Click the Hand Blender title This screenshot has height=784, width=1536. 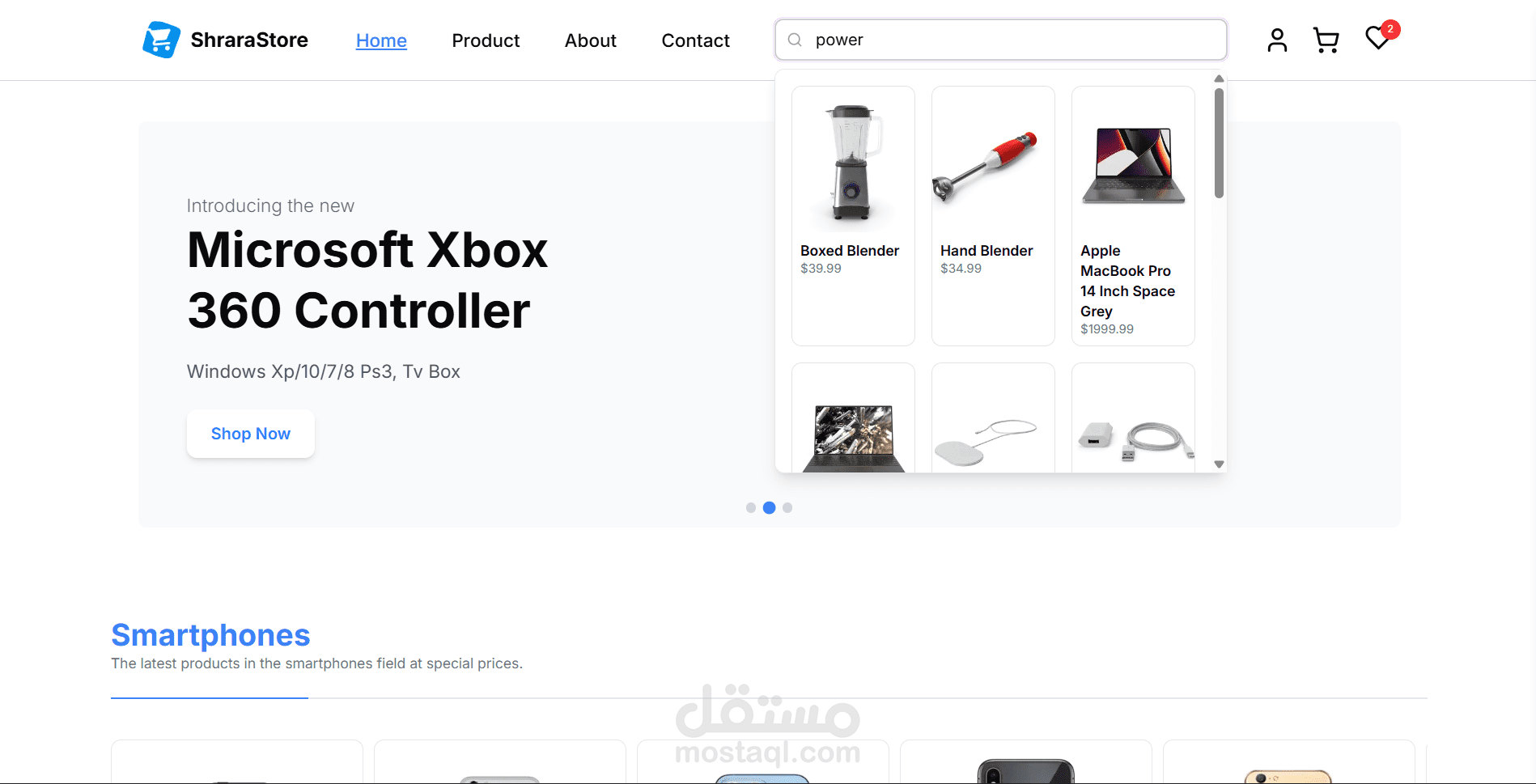[987, 251]
